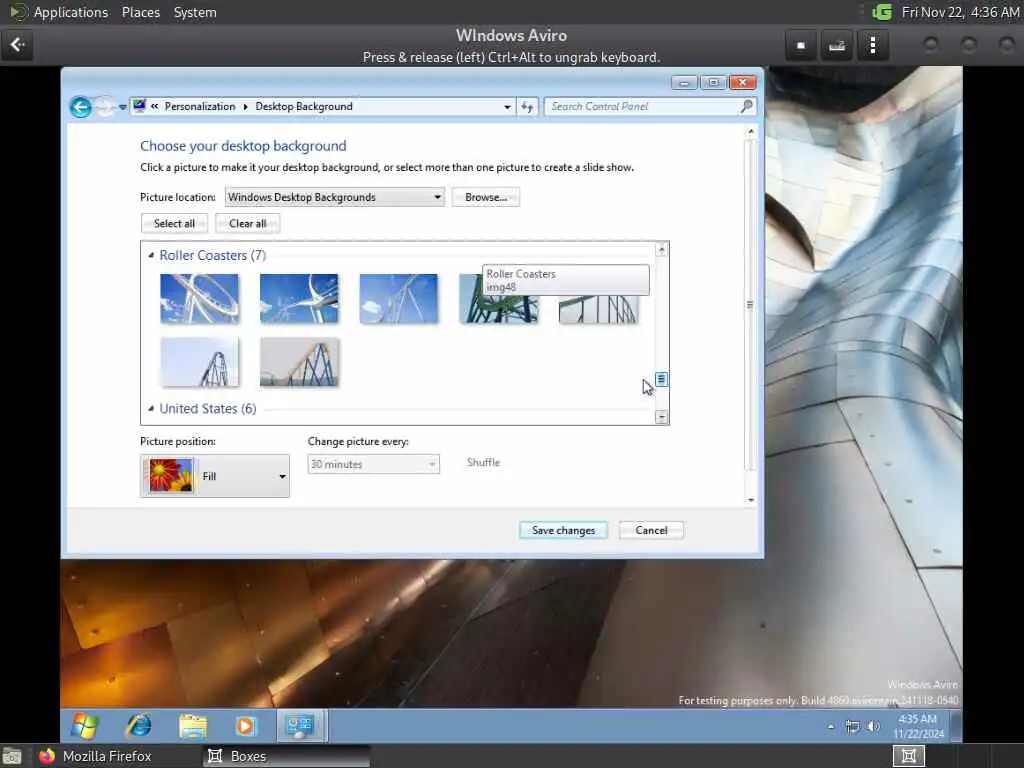
Task: Click picture list scroll down arrow
Action: point(662,417)
